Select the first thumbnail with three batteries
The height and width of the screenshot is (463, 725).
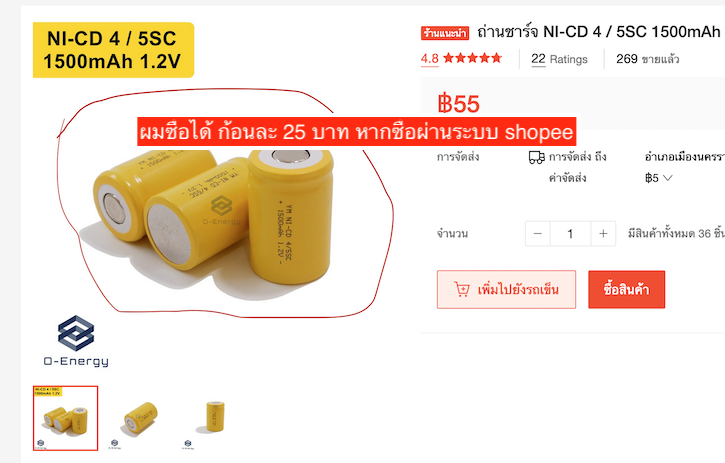coord(65,418)
